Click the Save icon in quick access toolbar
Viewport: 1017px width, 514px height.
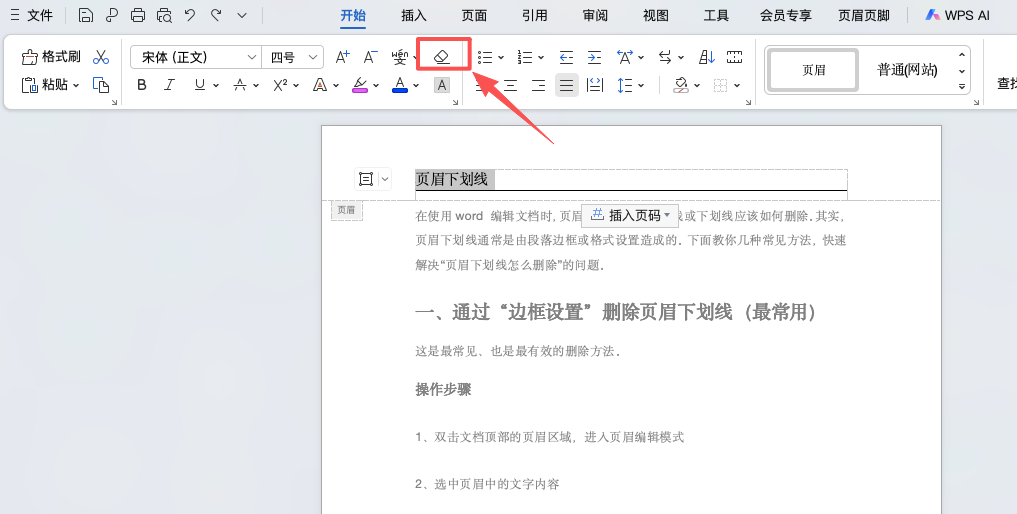pyautogui.click(x=86, y=15)
